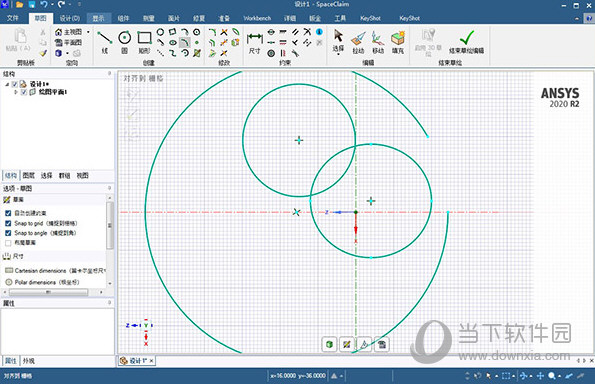This screenshot has width=595, height=385.
Task: Toggle the 设计1 checkbox in structure tree
Action: click(x=14, y=84)
